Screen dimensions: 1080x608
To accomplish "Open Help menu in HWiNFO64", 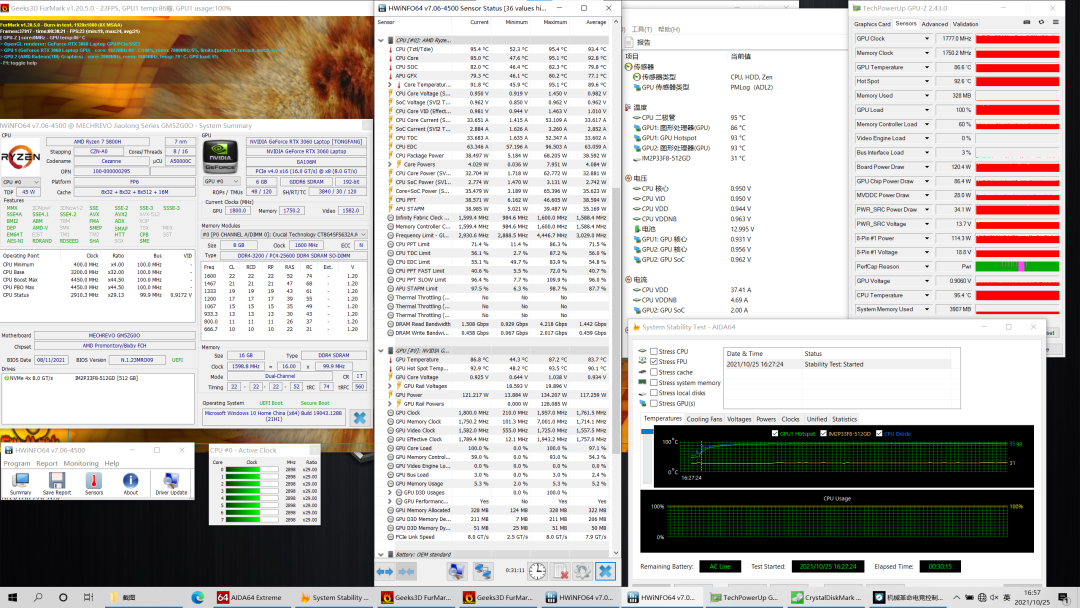I will tap(112, 463).
